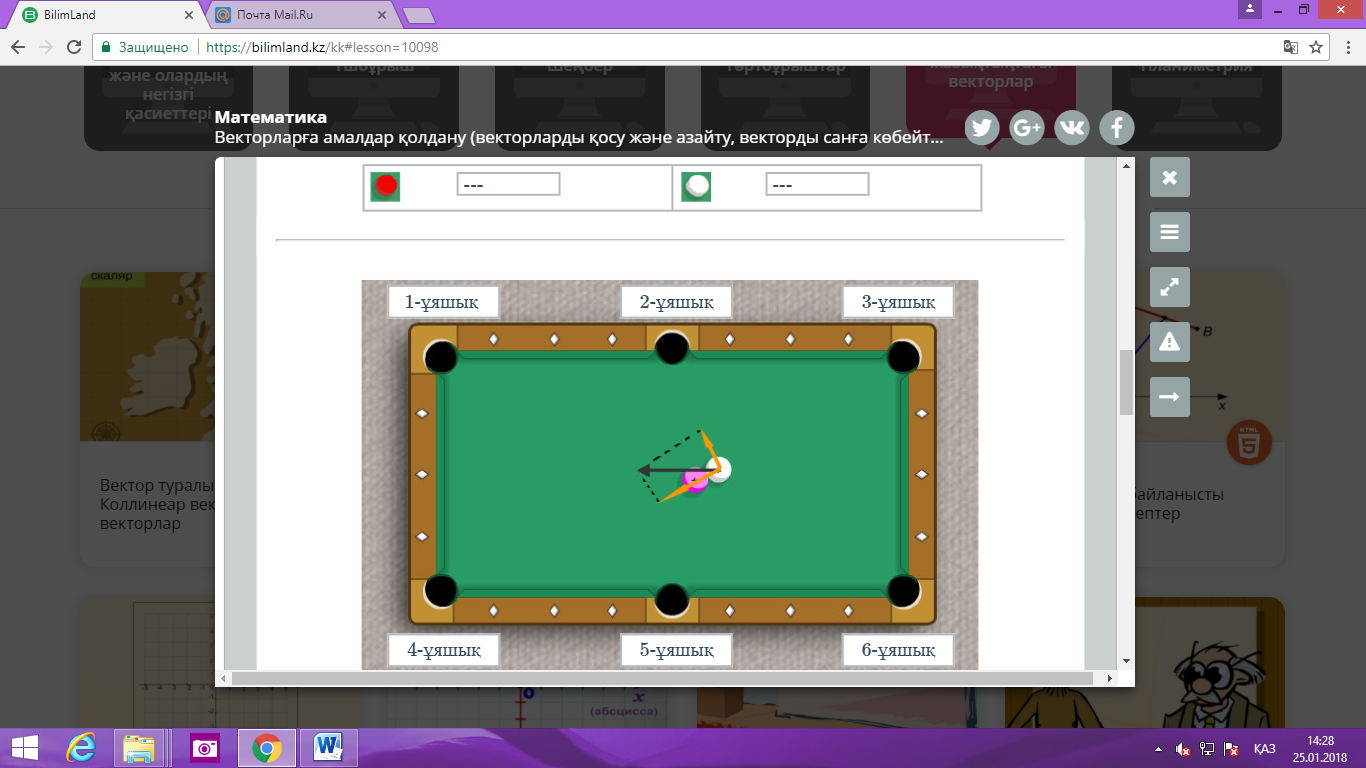This screenshot has width=1366, height=768.
Task: Expand the lesson to fullscreen
Action: click(1170, 287)
